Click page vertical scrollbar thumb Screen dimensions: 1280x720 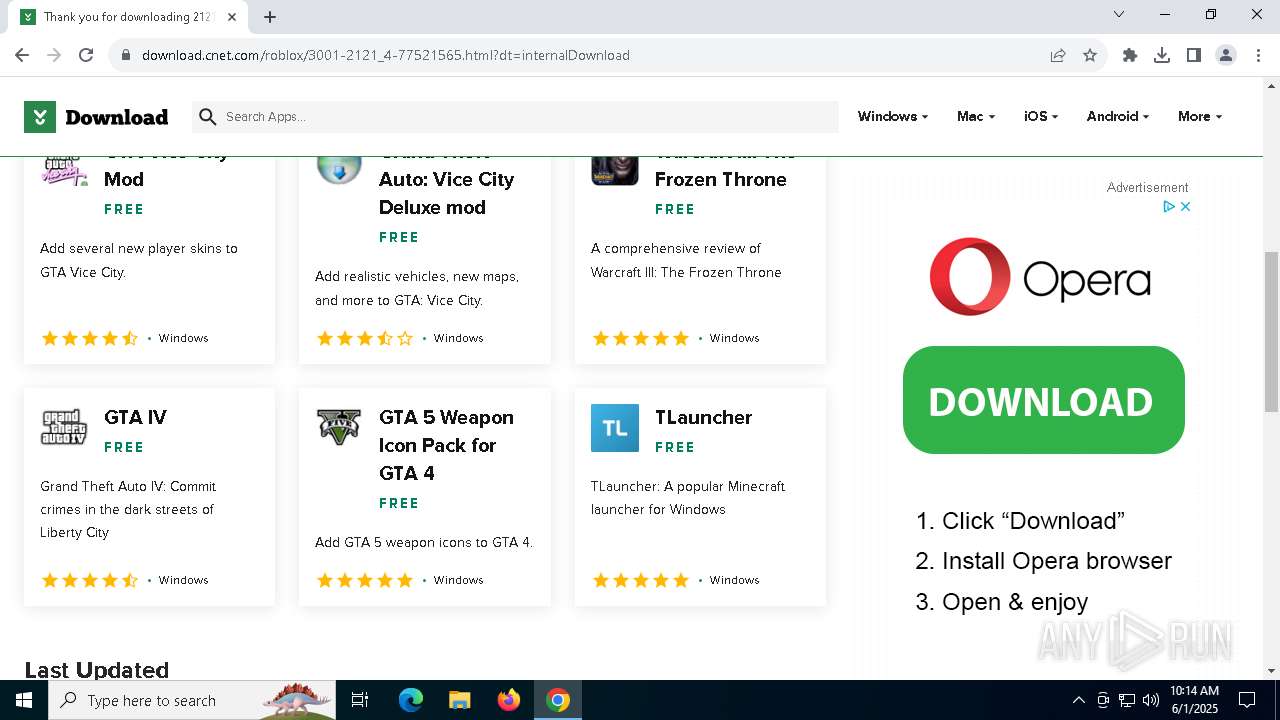[x=1271, y=331]
